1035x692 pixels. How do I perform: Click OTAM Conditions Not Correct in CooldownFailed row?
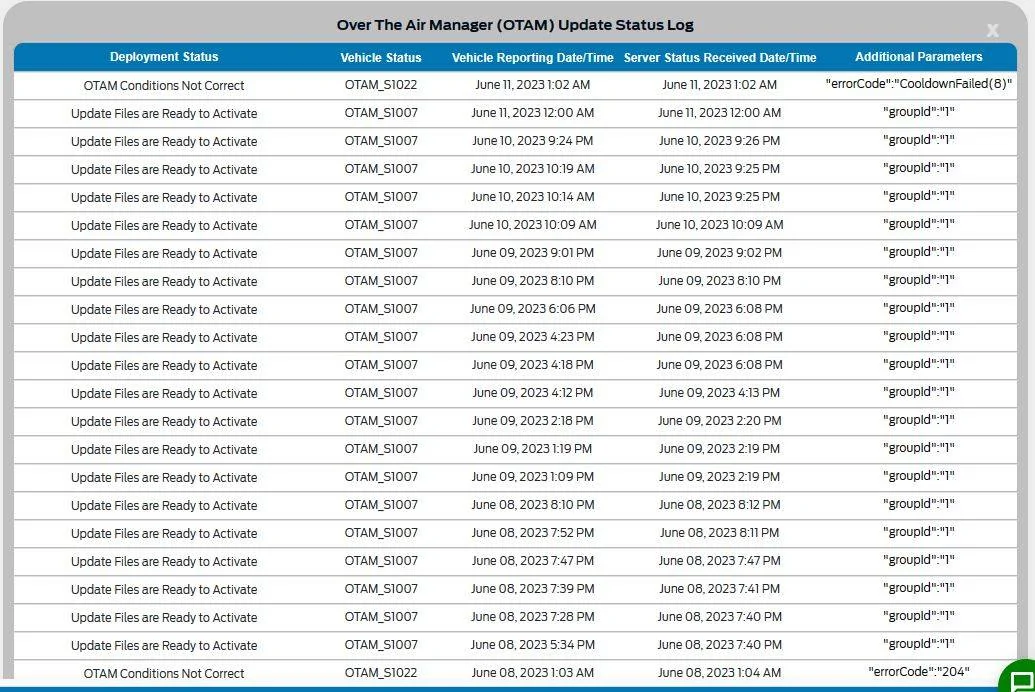[164, 85]
